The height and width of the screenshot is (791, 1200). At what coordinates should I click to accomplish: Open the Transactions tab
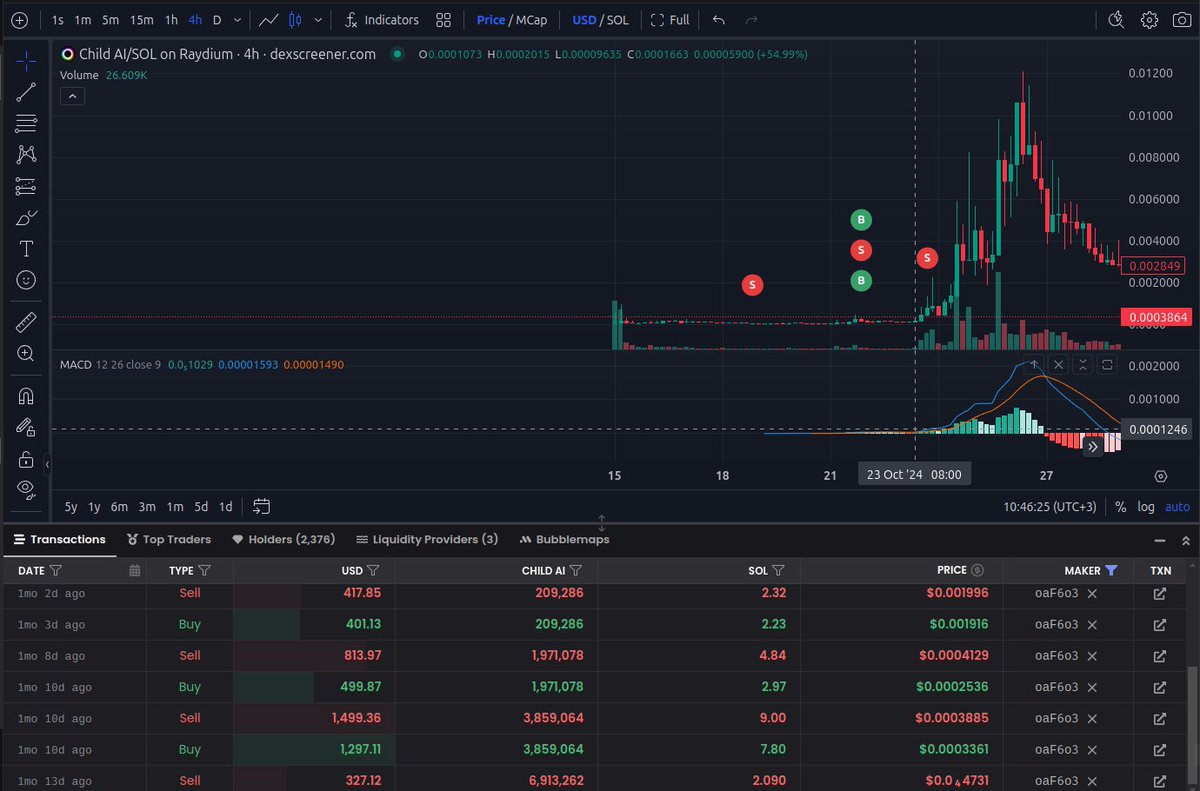[59, 539]
